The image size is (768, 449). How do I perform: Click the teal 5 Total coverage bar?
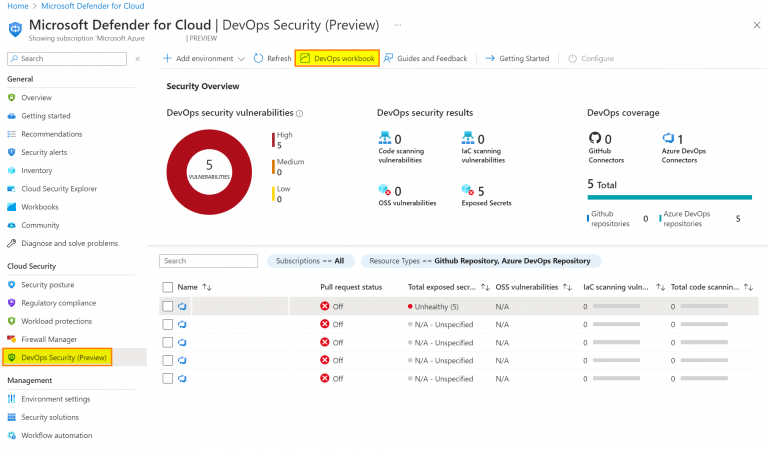pyautogui.click(x=670, y=197)
